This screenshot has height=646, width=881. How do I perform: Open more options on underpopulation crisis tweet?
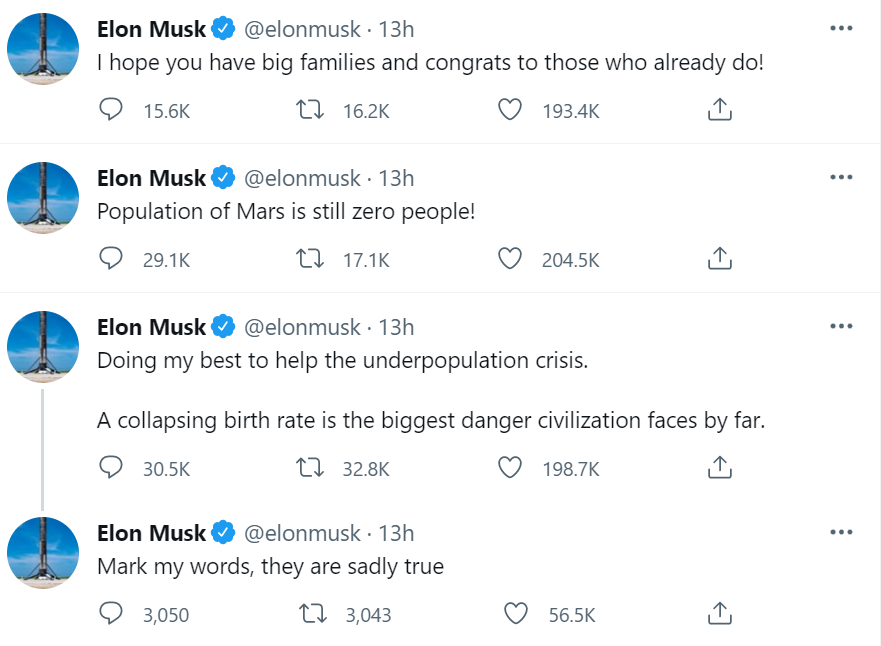pyautogui.click(x=841, y=326)
